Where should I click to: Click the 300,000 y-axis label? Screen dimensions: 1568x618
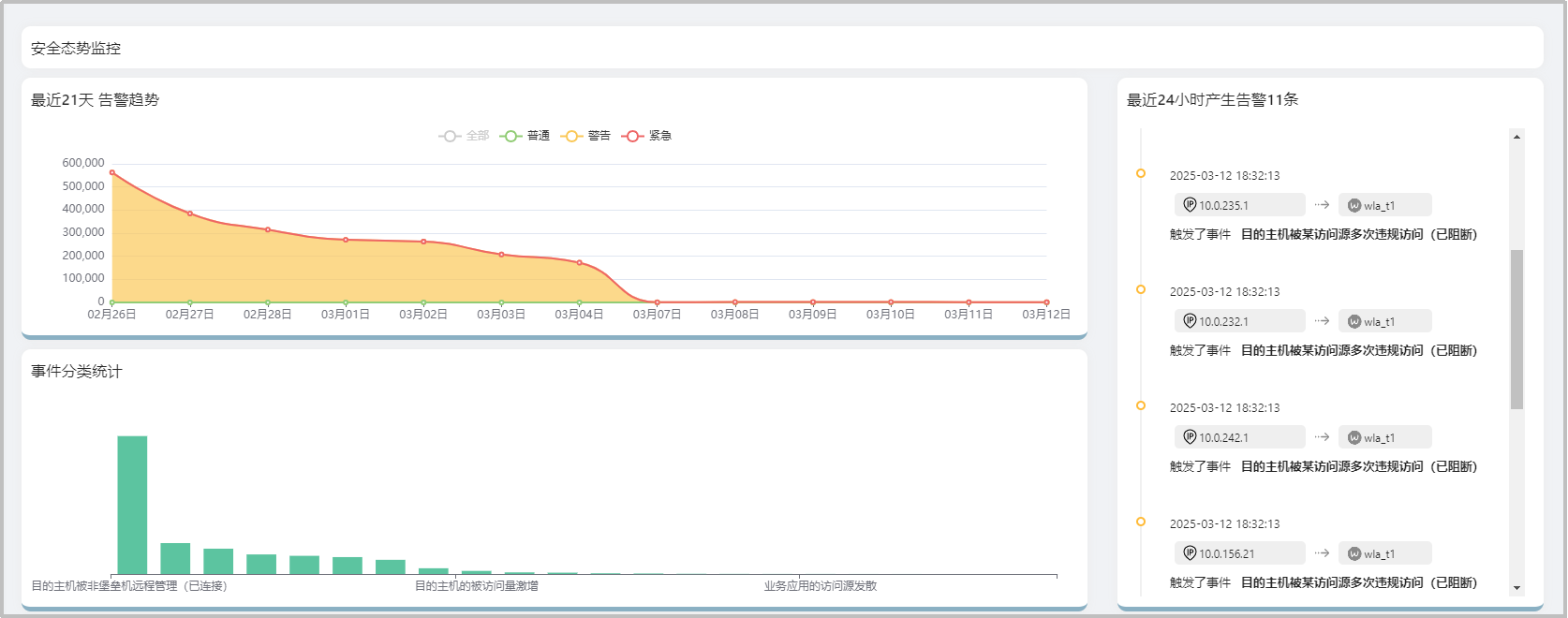point(83,232)
